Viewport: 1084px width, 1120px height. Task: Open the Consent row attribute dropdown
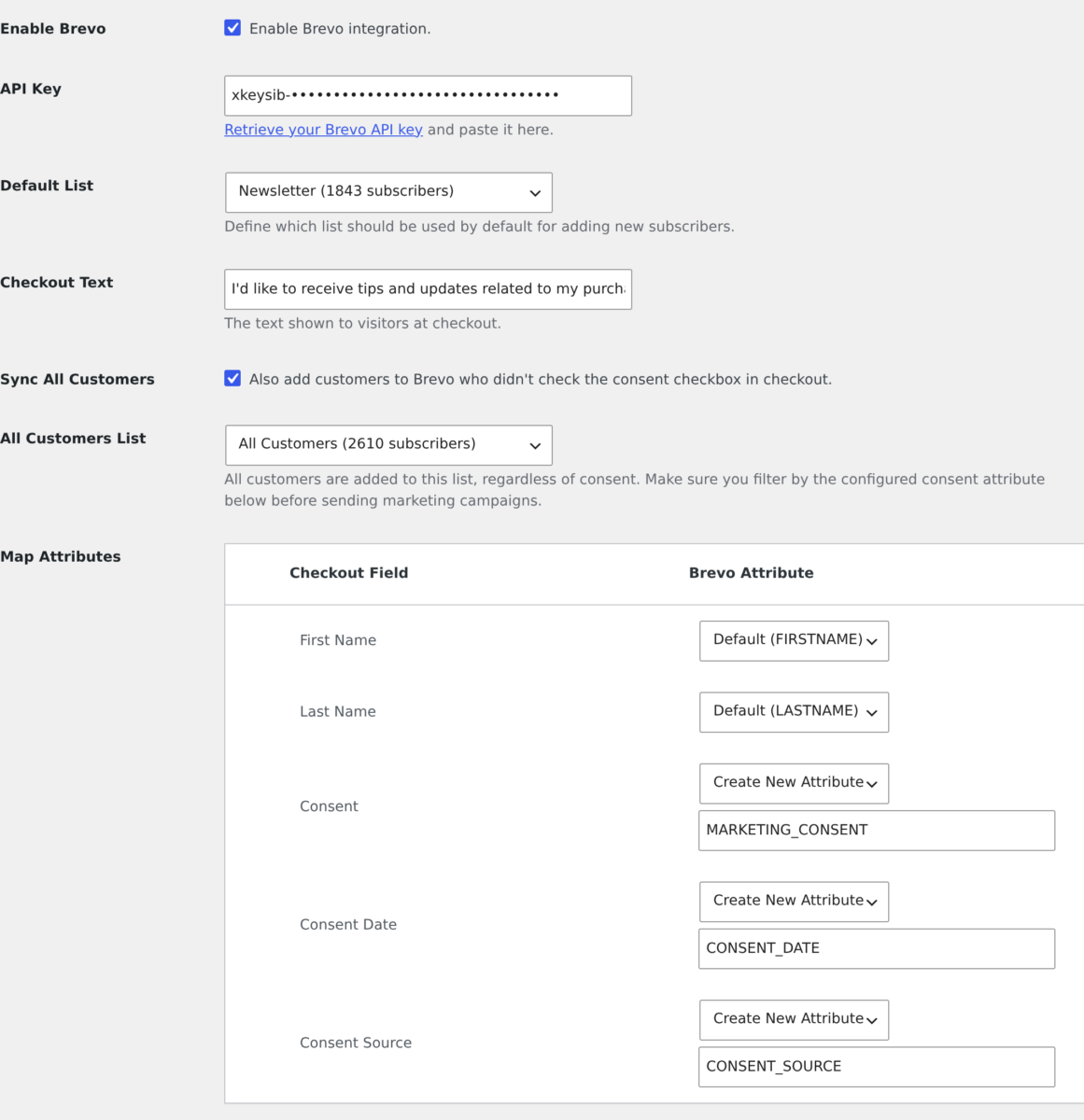(794, 784)
